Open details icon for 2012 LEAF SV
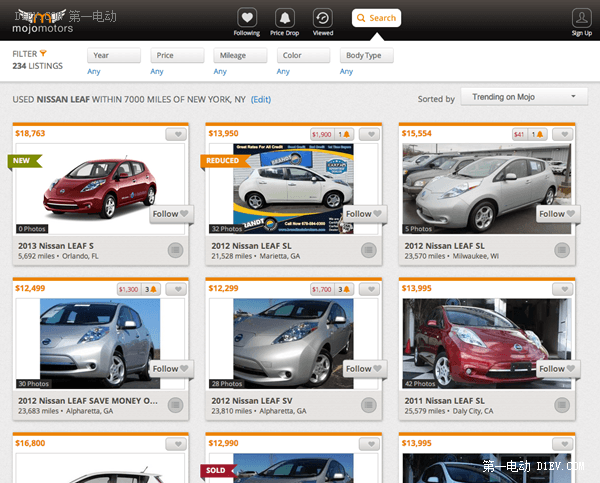Image resolution: width=600 pixels, height=483 pixels. click(368, 405)
